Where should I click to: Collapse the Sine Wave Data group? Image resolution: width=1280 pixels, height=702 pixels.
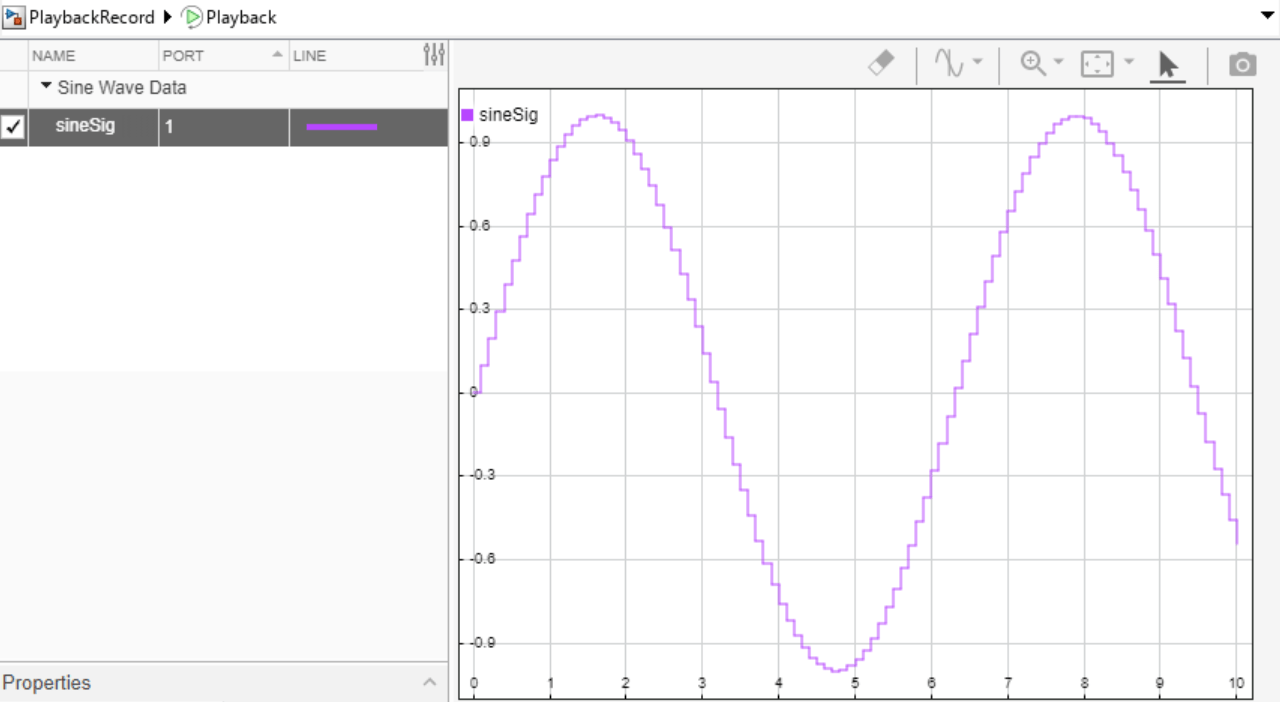[45, 87]
